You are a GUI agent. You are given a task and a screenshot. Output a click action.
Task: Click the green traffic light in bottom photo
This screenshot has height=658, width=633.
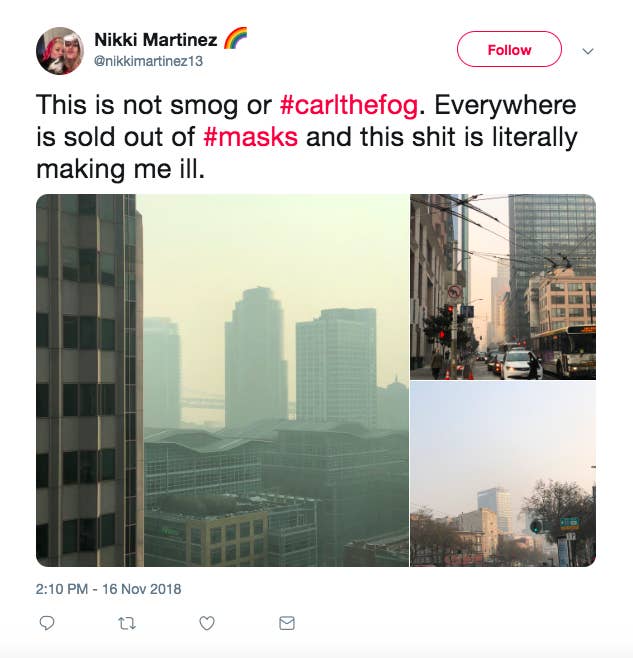(x=536, y=526)
